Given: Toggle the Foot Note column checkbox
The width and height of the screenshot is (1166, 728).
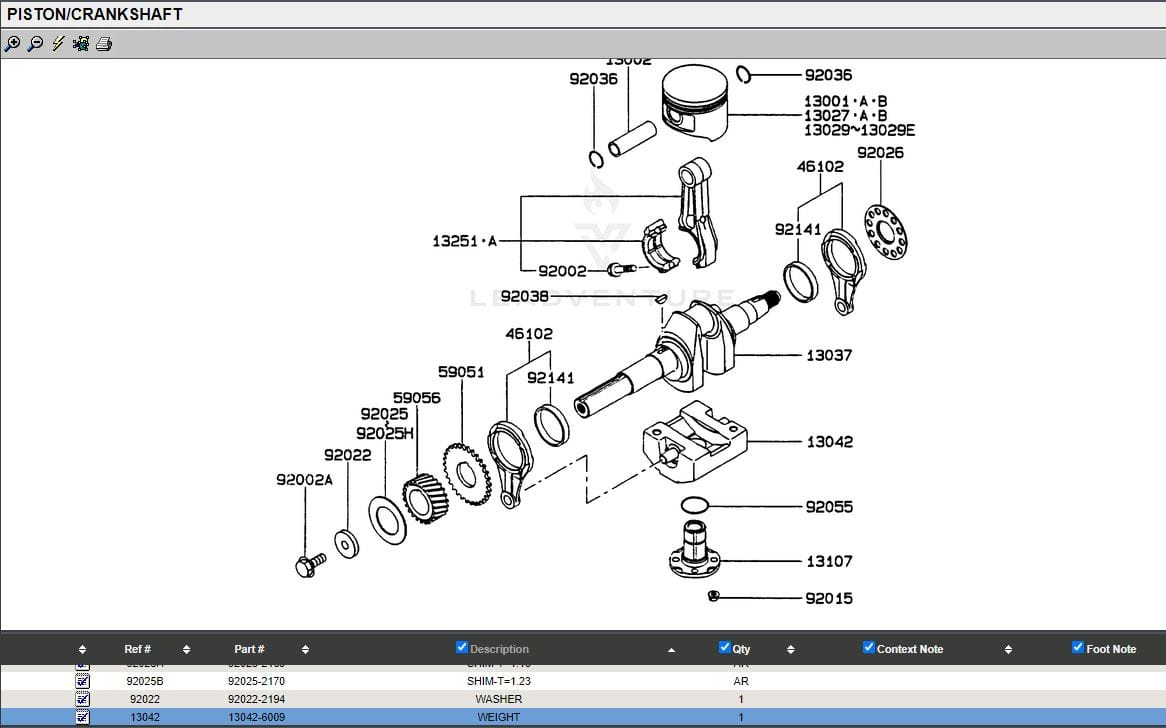Looking at the screenshot, I should click(1078, 648).
